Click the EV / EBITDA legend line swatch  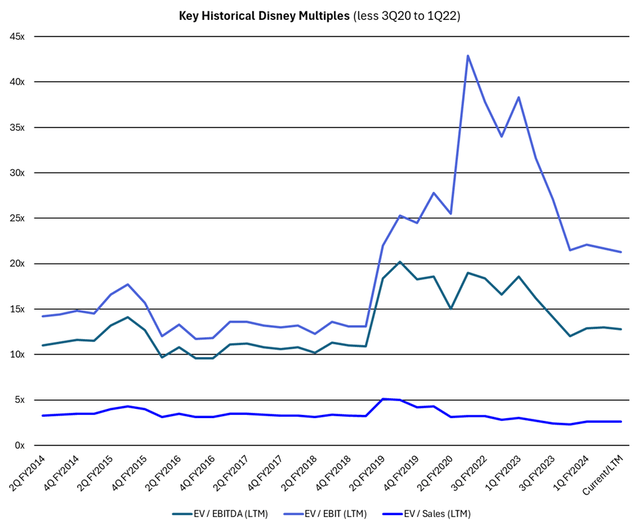click(x=182, y=514)
